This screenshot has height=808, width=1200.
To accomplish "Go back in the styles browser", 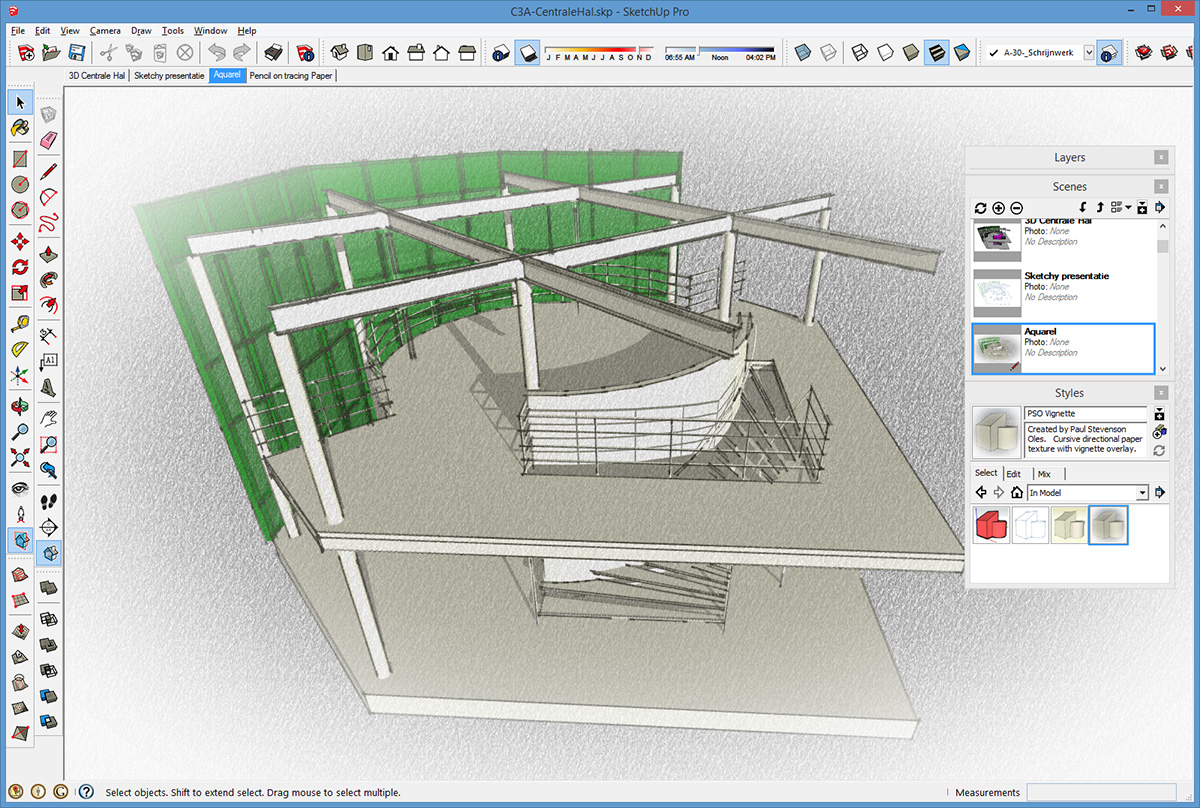I will click(x=981, y=493).
